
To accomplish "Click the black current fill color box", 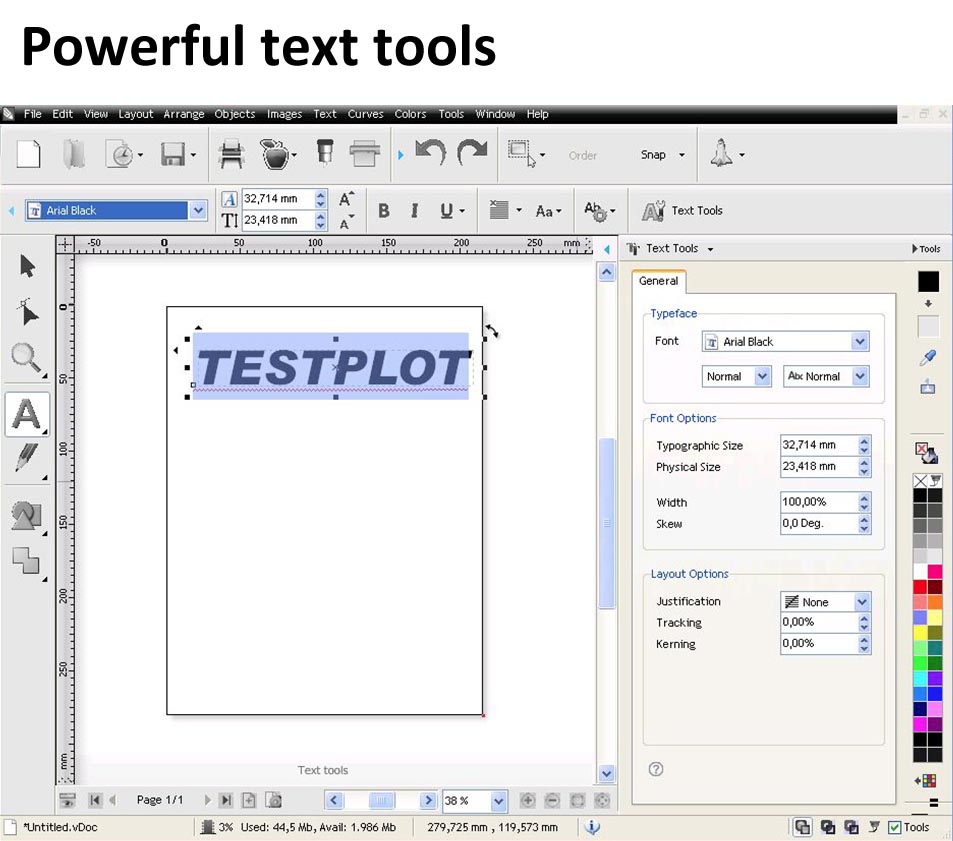I will [x=928, y=281].
